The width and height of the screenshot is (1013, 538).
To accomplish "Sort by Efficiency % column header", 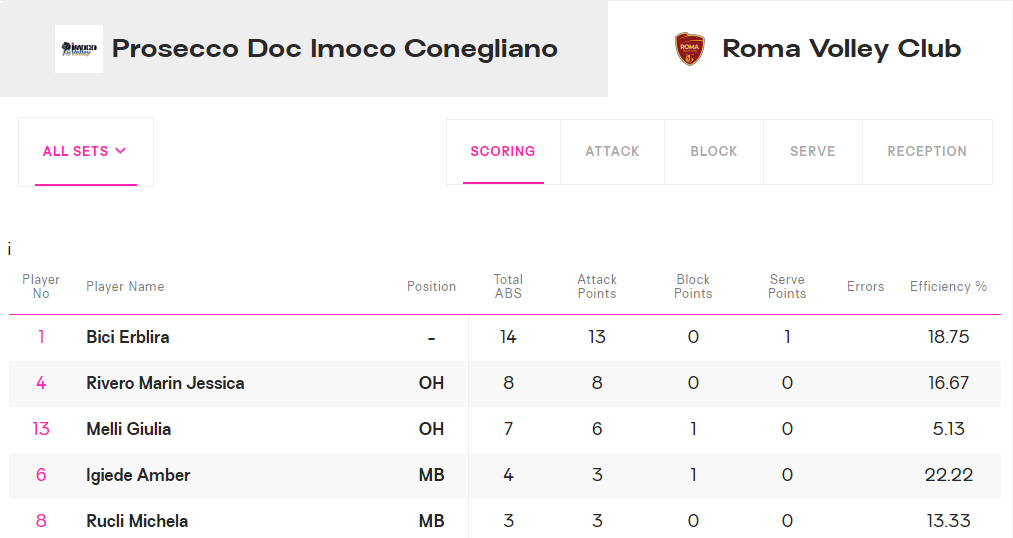I will [948, 286].
